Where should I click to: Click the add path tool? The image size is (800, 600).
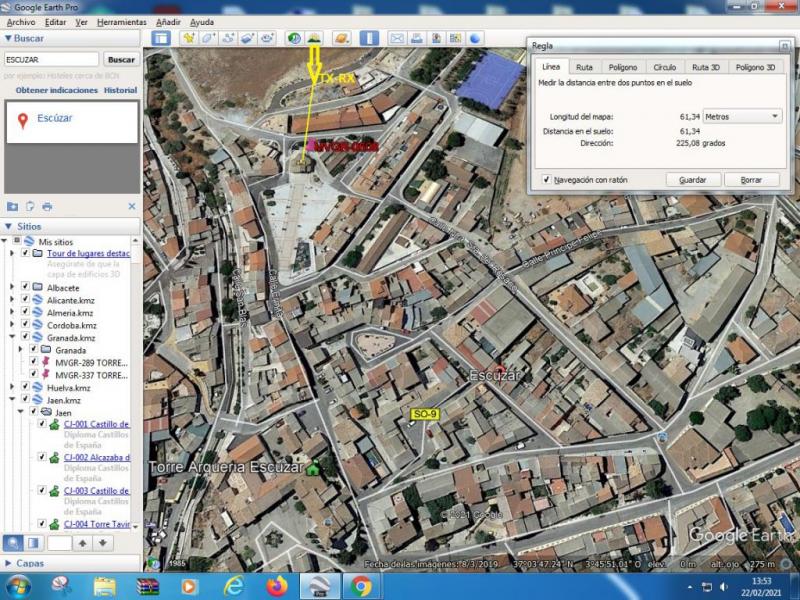tap(228, 38)
